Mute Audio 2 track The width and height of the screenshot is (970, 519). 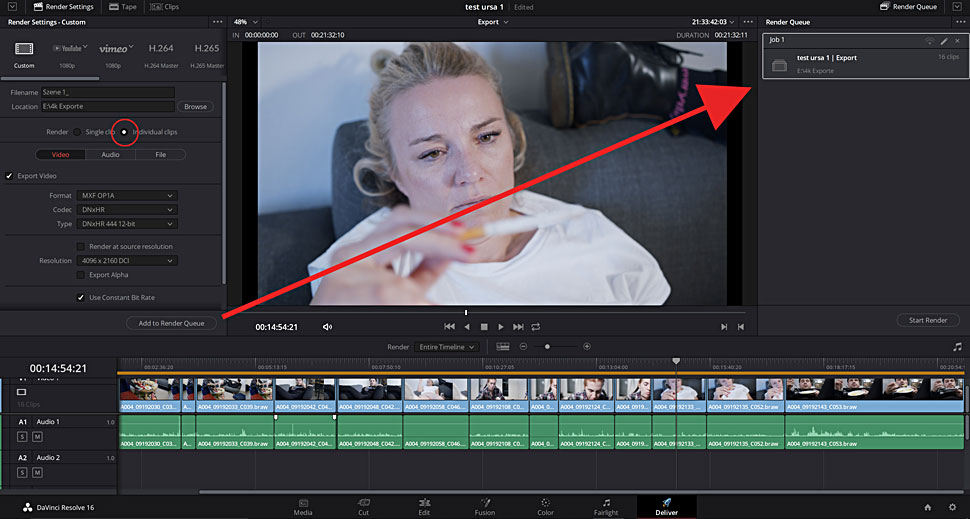37,473
